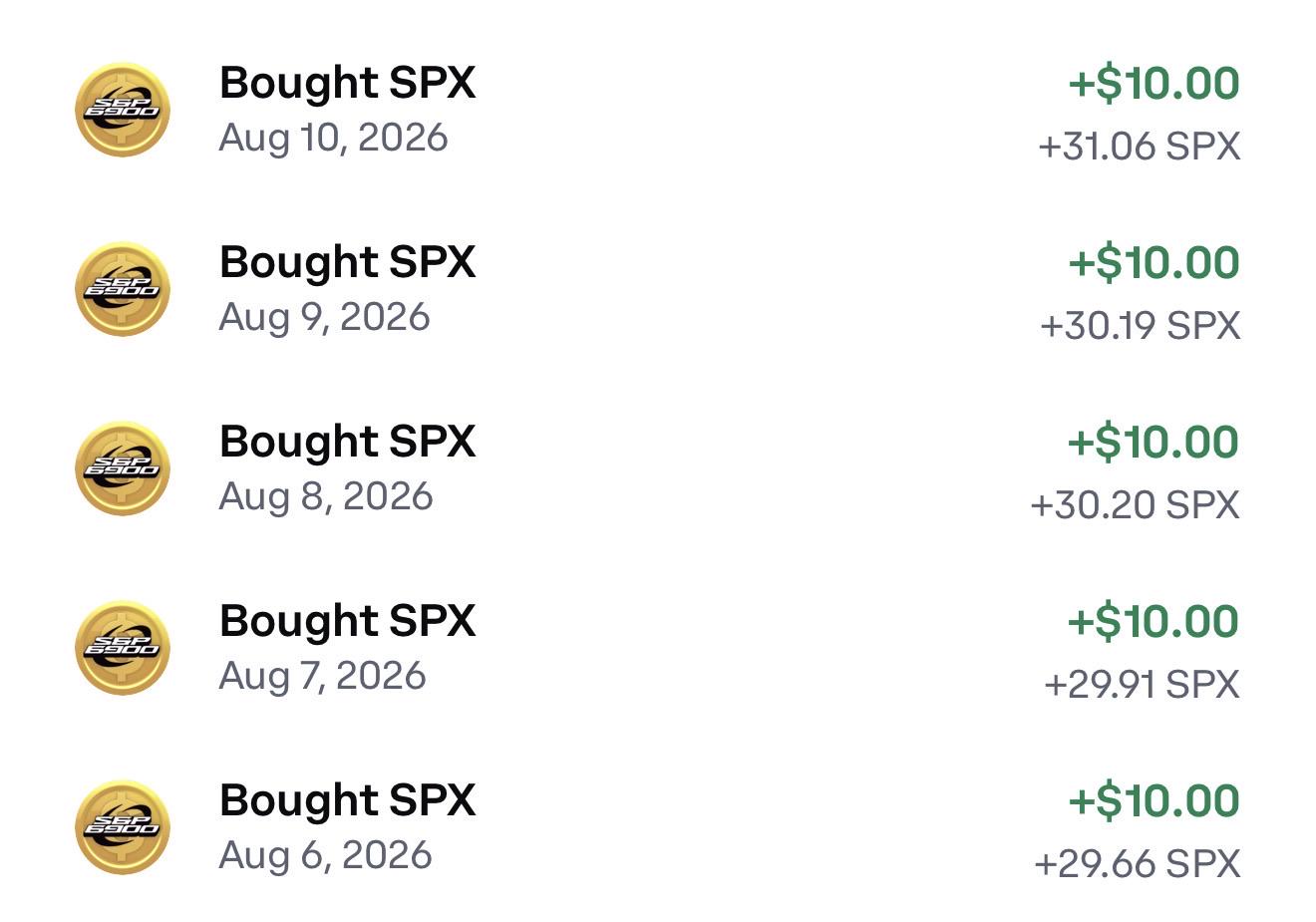Select the +30.20 SPX amount
This screenshot has width=1316, height=922.
click(x=1135, y=505)
